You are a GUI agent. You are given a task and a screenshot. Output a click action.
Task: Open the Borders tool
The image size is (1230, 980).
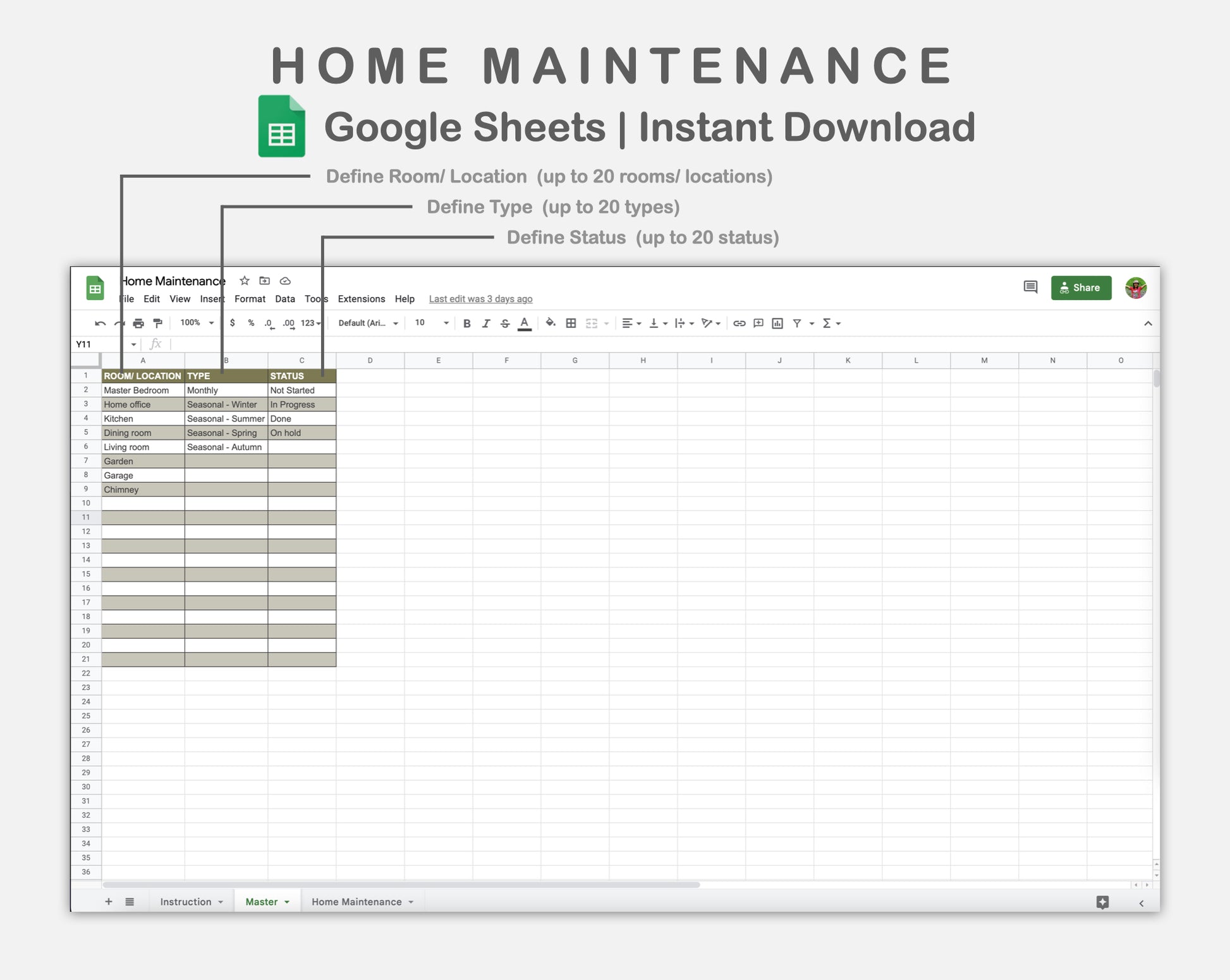[x=571, y=324]
